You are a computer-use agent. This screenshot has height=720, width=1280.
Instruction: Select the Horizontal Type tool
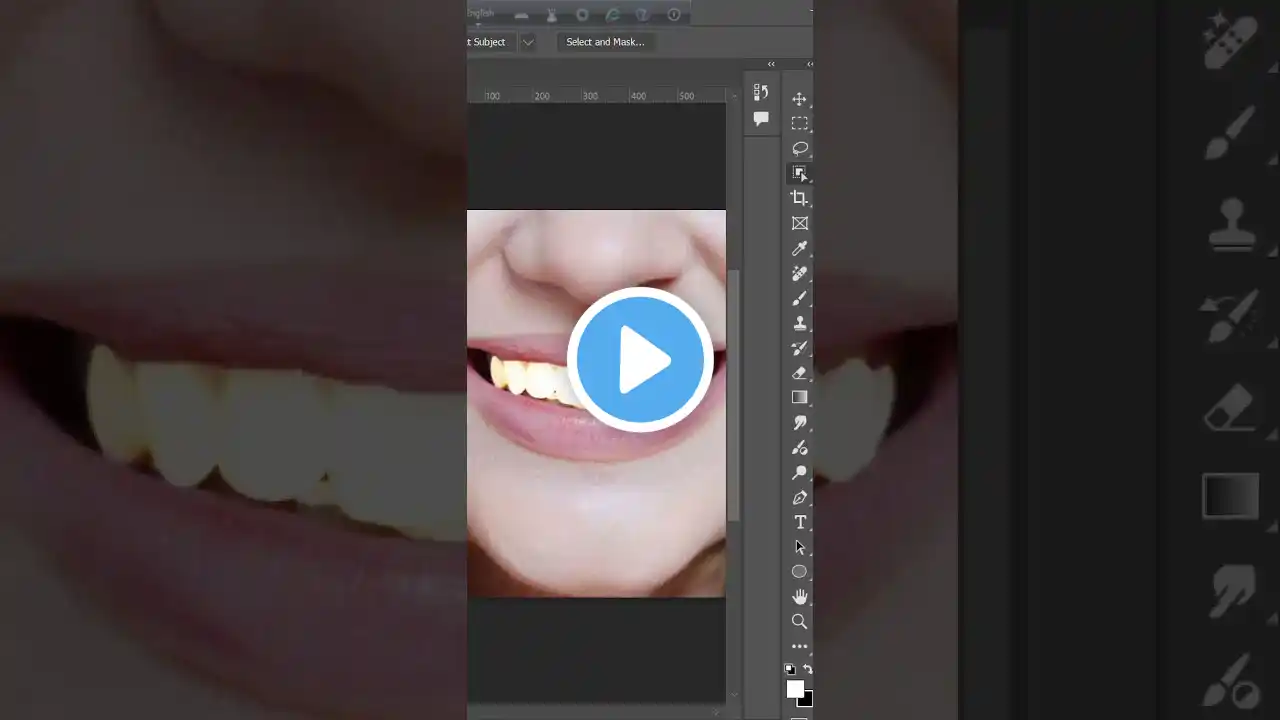click(x=799, y=522)
